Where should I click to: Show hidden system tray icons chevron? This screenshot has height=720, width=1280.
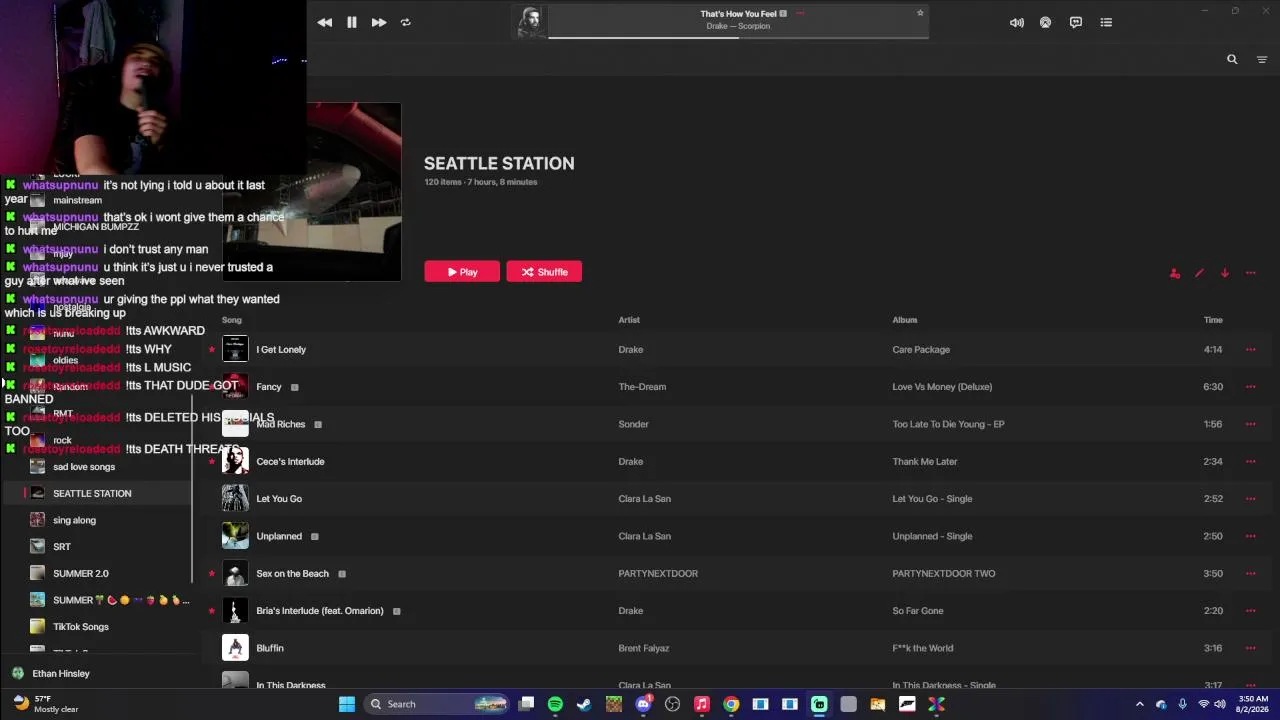click(x=1139, y=704)
